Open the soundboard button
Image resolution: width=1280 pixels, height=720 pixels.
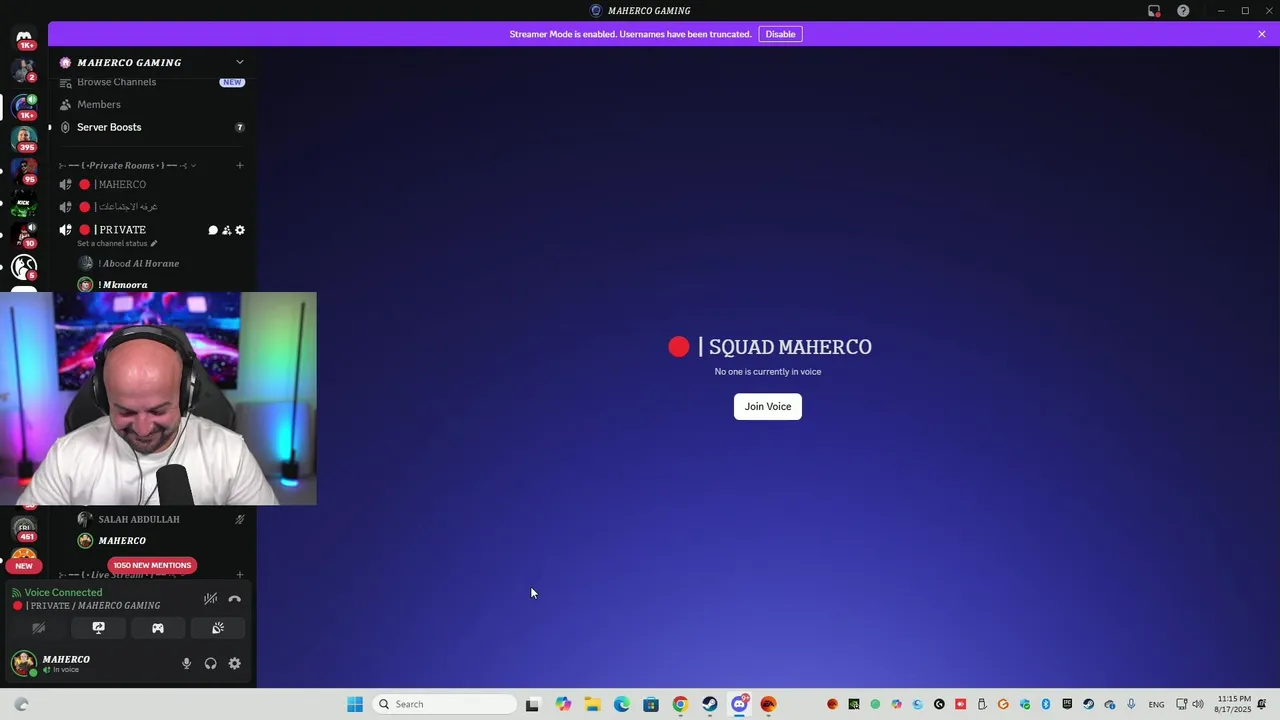217,628
